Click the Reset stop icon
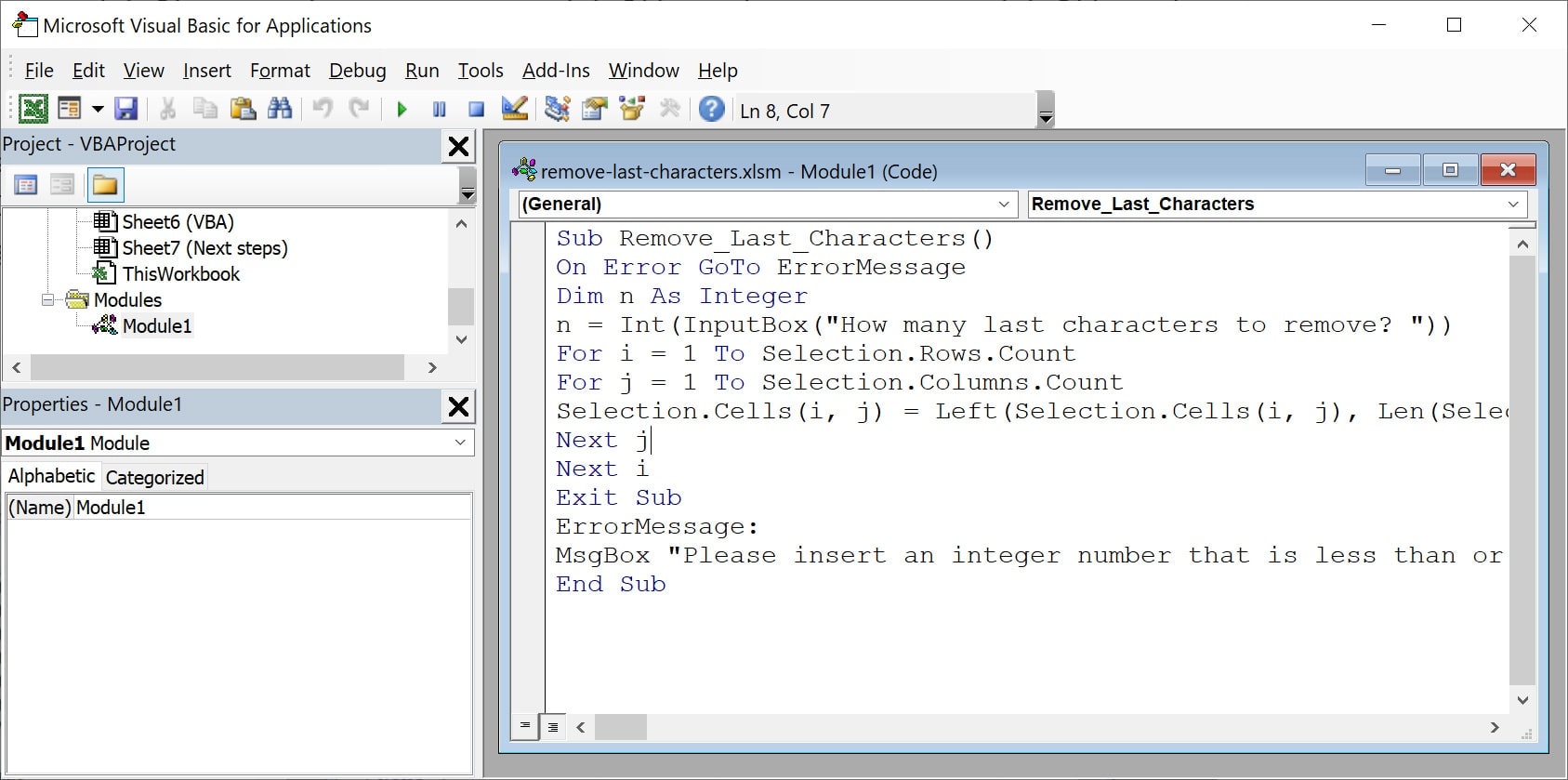This screenshot has width=1568, height=780. coord(476,110)
